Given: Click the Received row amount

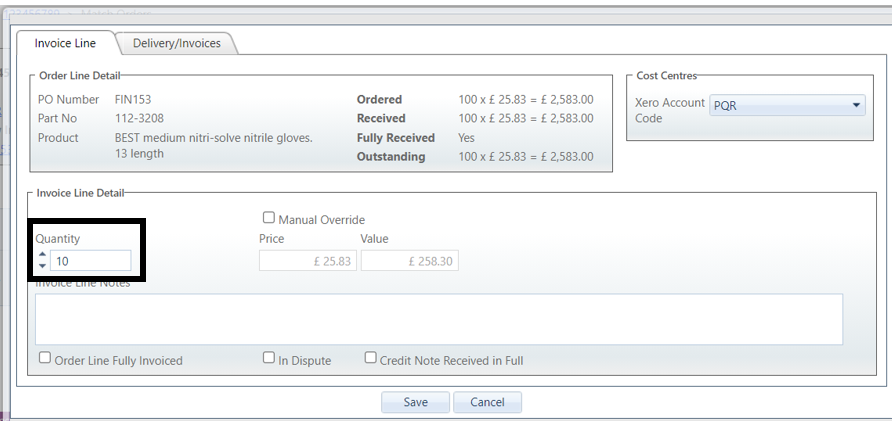Looking at the screenshot, I should click(526, 119).
